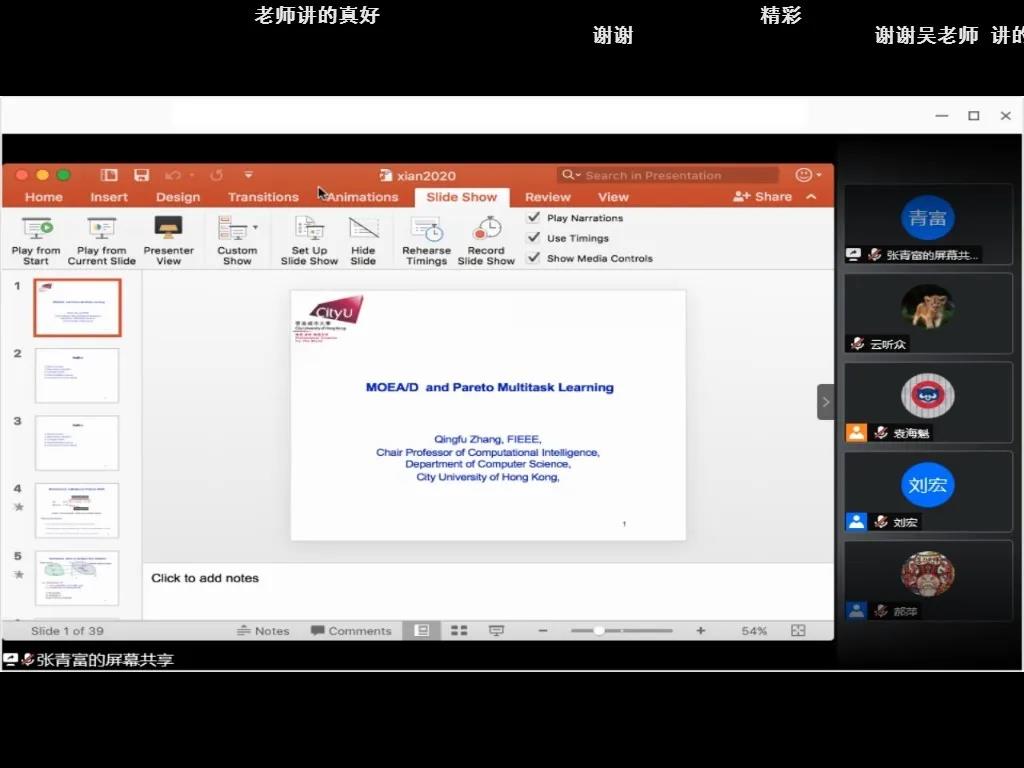Toggle the Use Timings checkbox

pyautogui.click(x=534, y=238)
